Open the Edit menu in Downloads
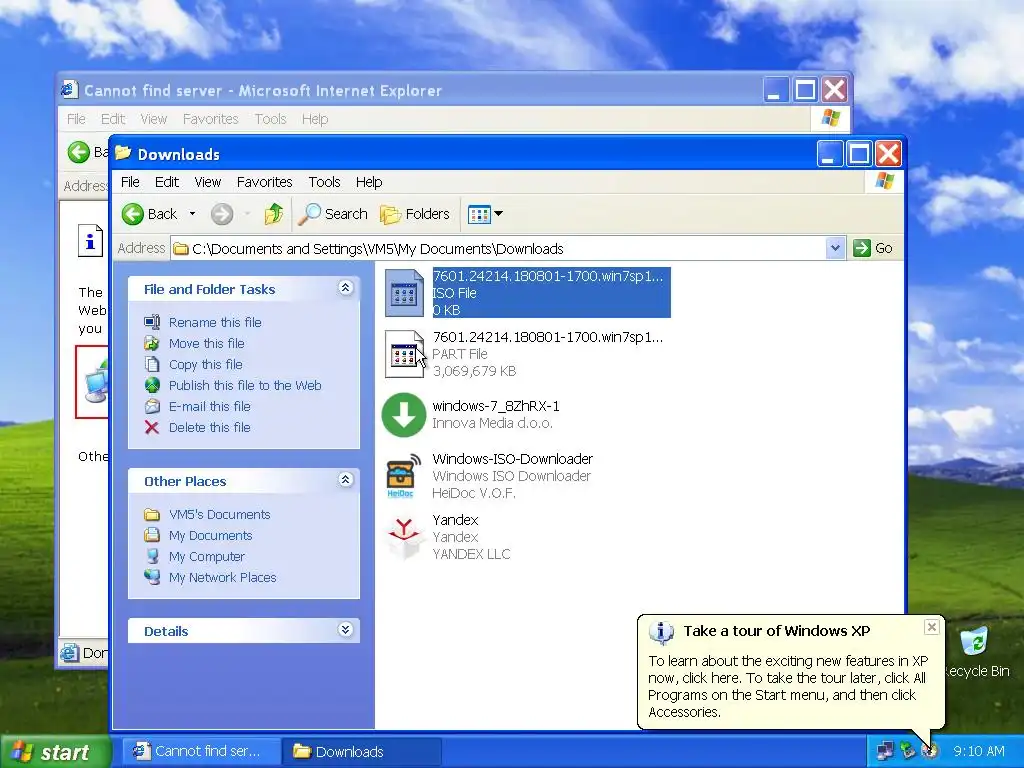 167,182
